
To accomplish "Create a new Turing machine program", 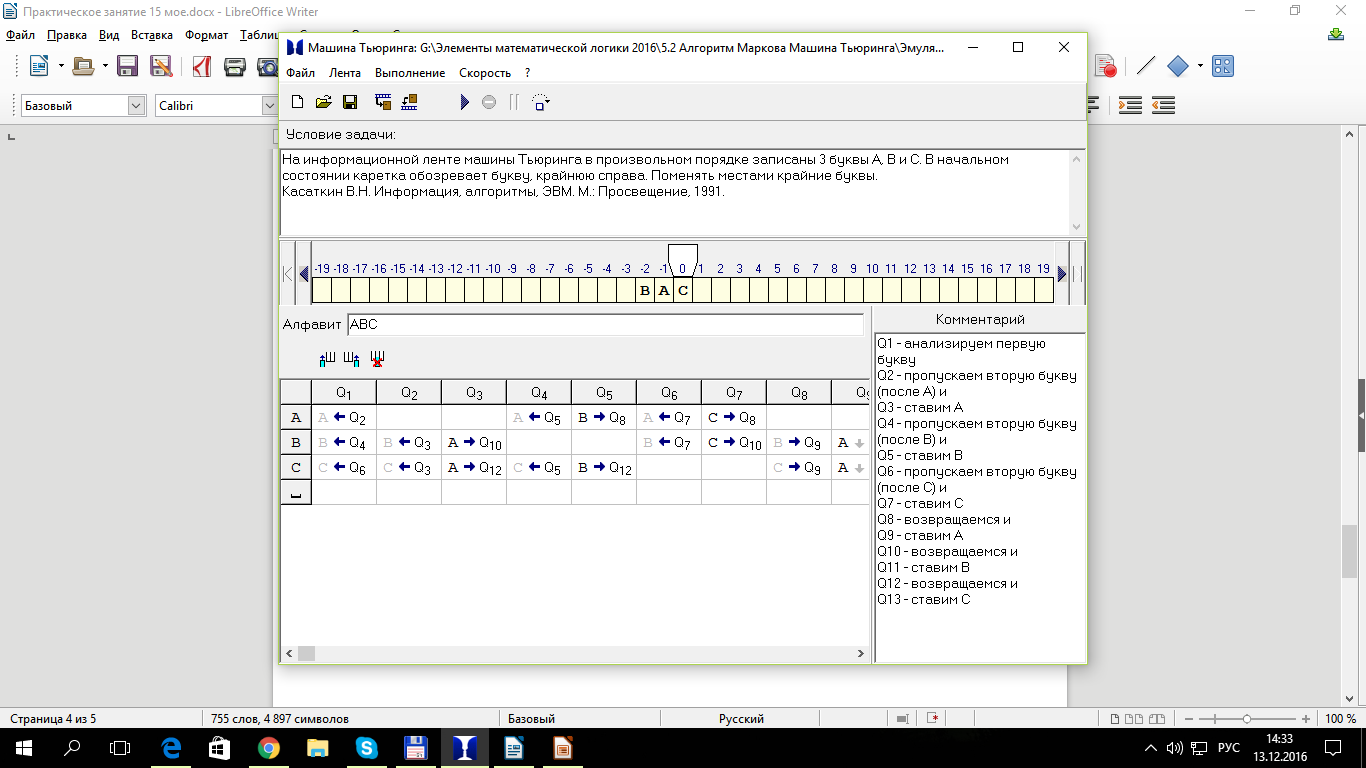I will click(x=296, y=102).
